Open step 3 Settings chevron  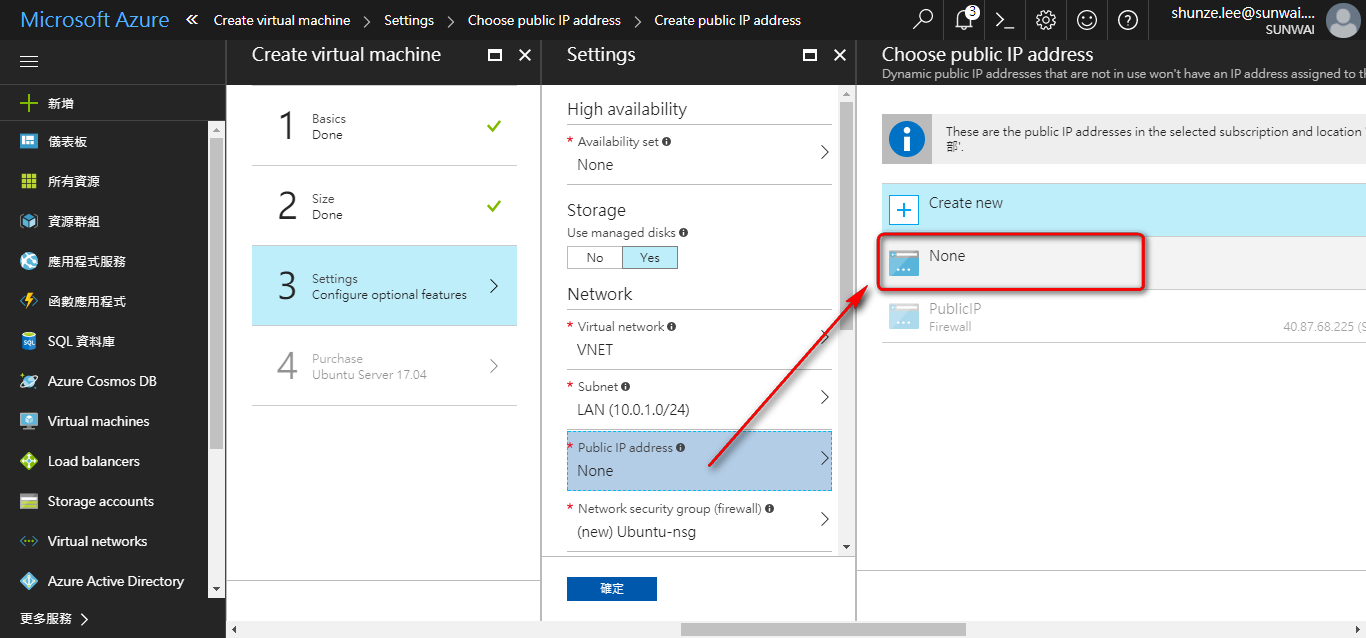coord(494,286)
